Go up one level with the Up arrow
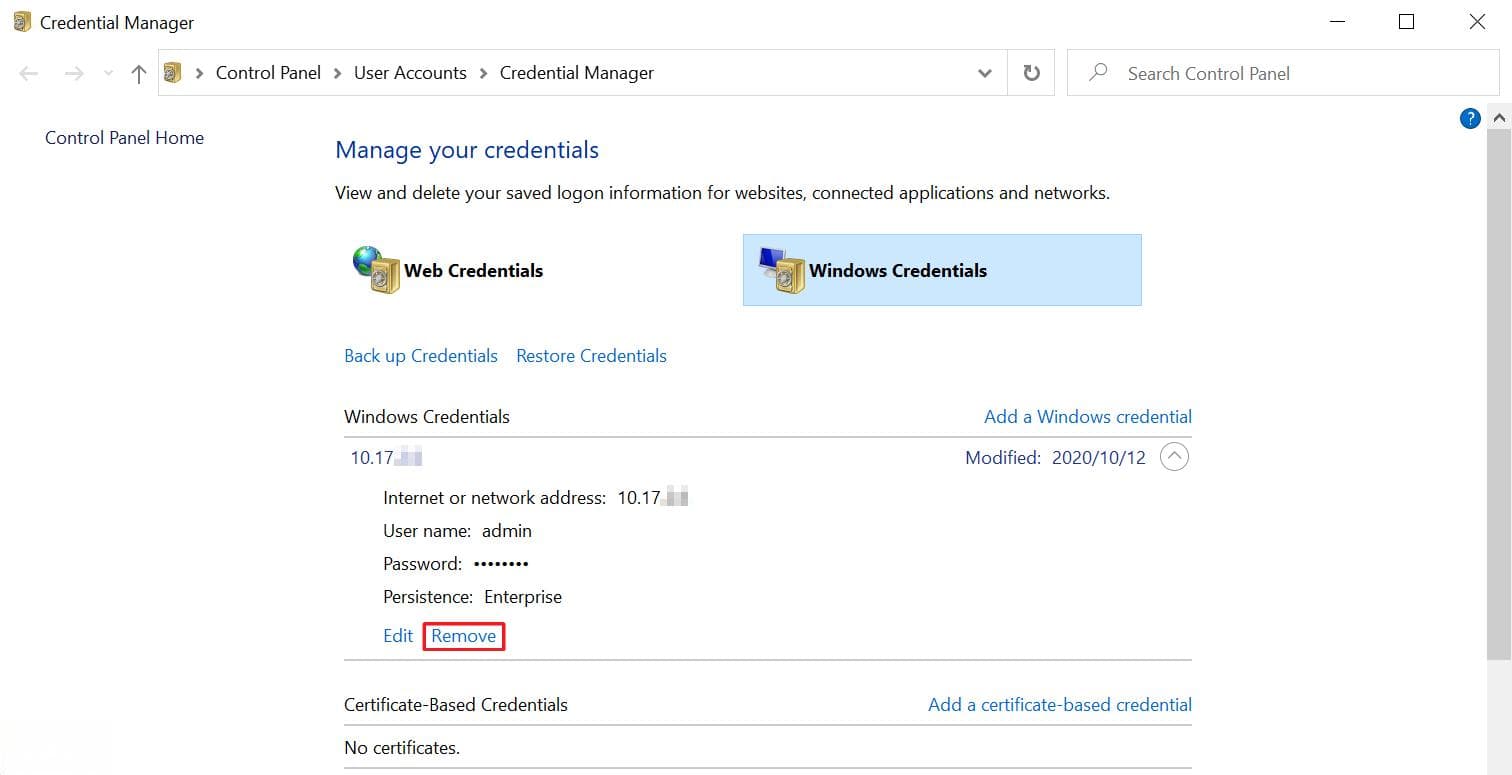Screen dimensions: 1512x775 [x=139, y=73]
